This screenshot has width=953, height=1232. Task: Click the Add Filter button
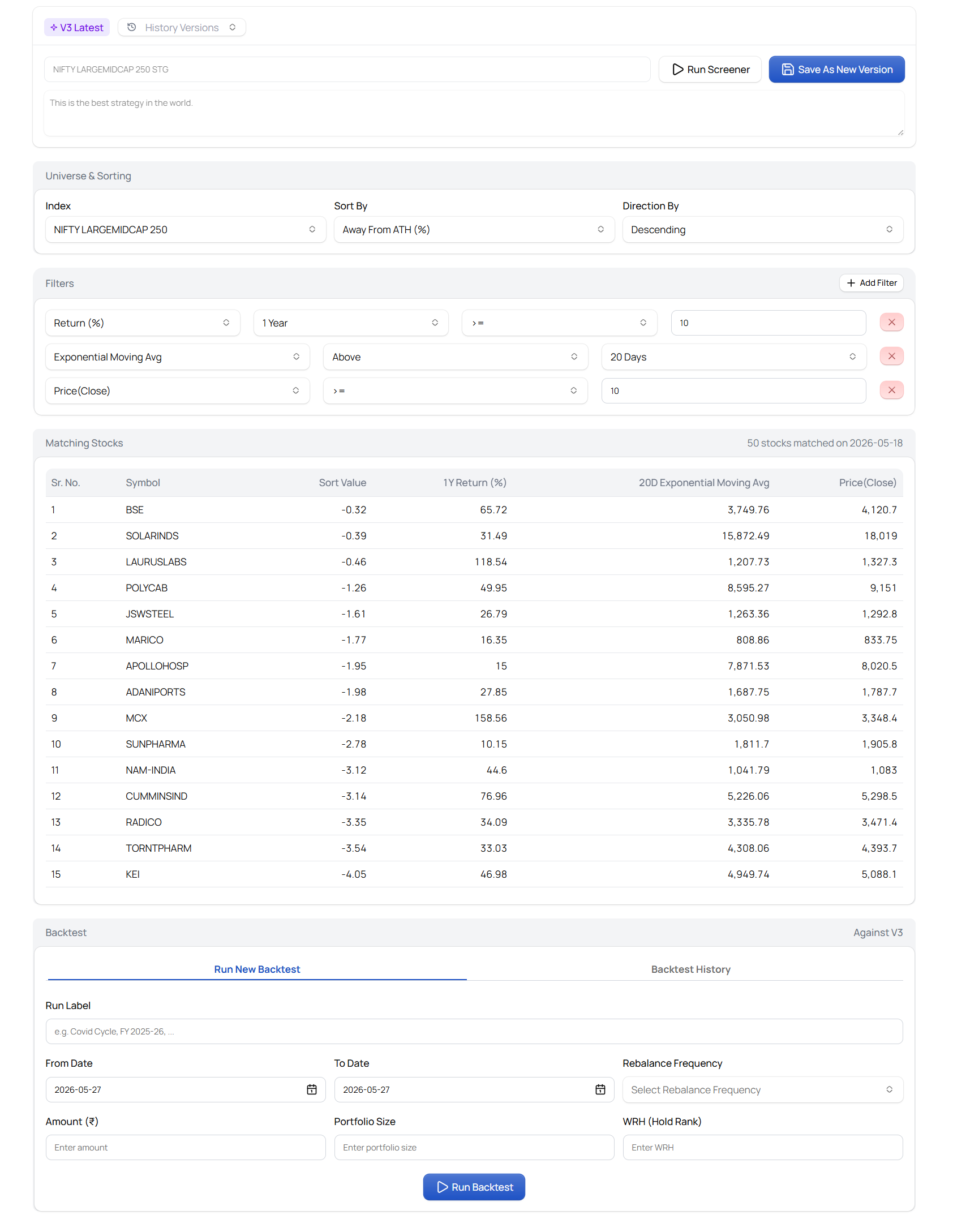pyautogui.click(x=871, y=283)
